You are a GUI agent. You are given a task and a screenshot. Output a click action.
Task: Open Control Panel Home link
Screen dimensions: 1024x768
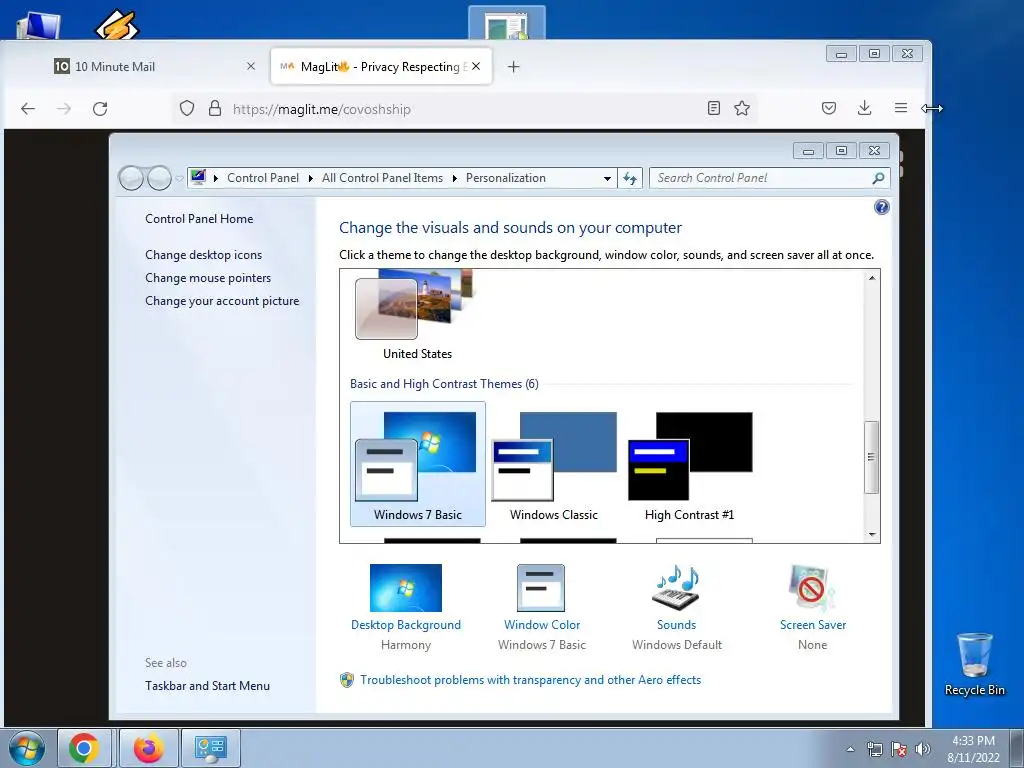199,219
